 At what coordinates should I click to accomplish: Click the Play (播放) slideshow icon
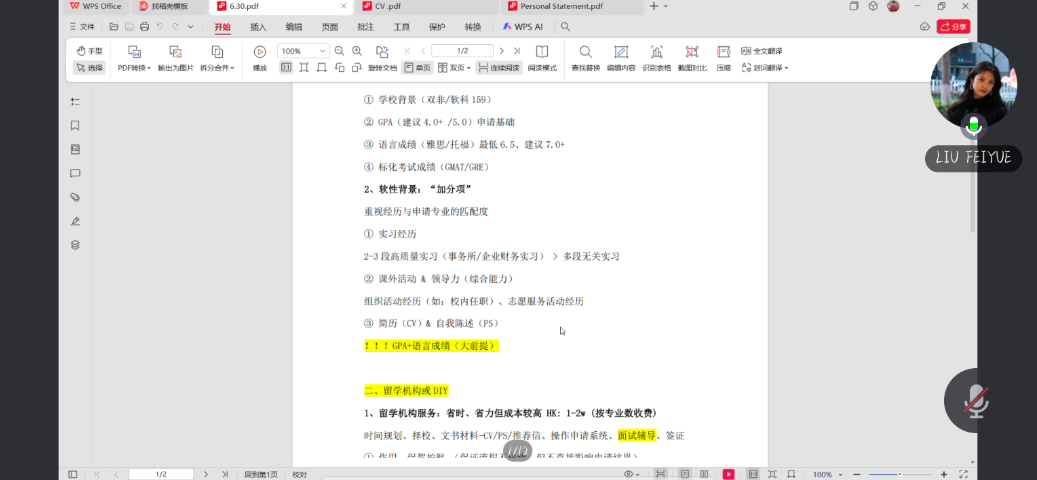(259, 52)
